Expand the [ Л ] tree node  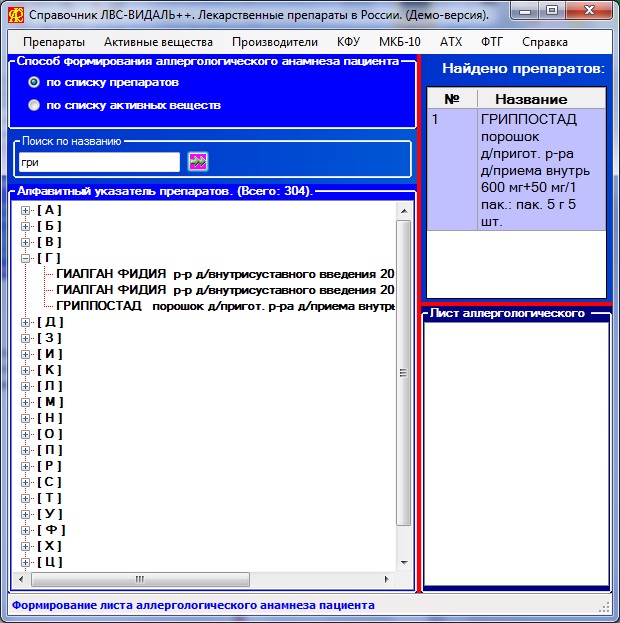pos(25,387)
